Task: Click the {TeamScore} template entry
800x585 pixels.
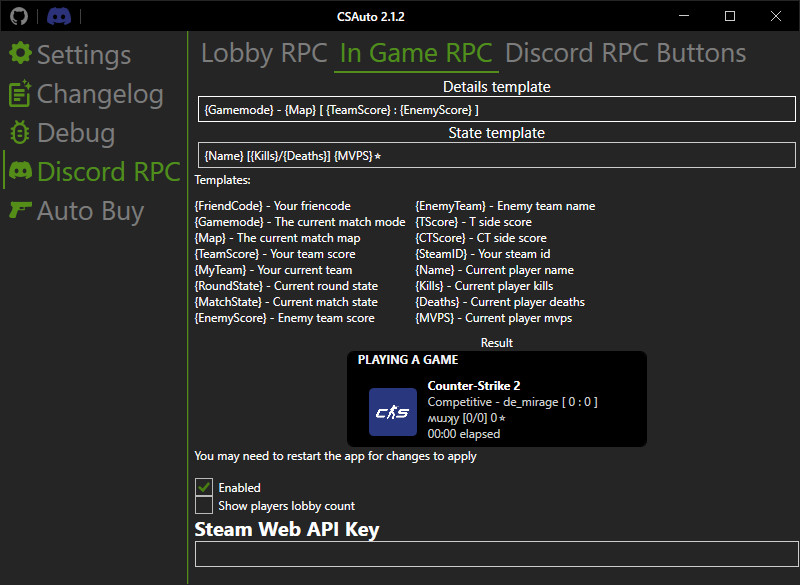Action: (275, 253)
